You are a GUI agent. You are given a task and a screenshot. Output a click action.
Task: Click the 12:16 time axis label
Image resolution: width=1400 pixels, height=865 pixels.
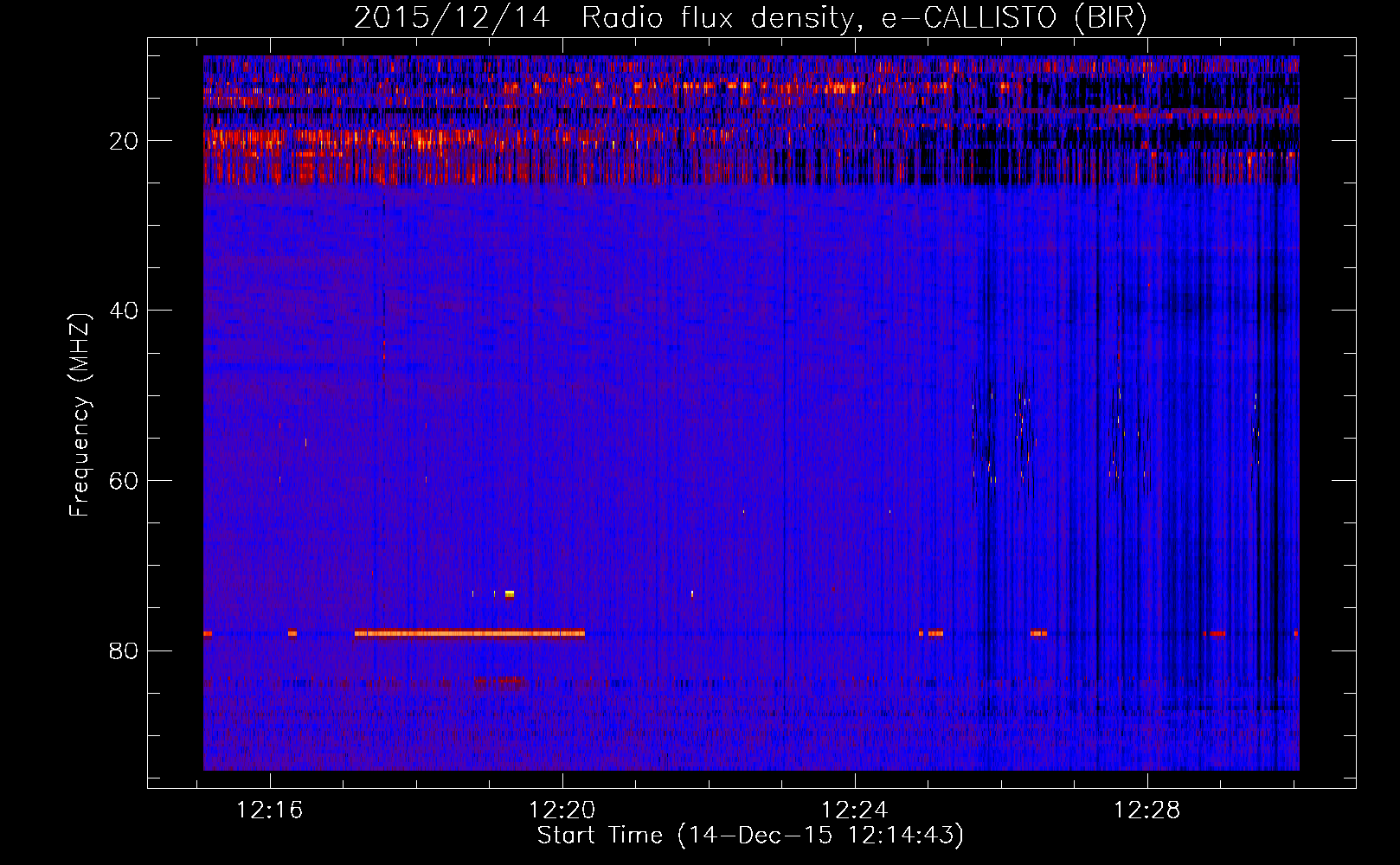[270, 811]
